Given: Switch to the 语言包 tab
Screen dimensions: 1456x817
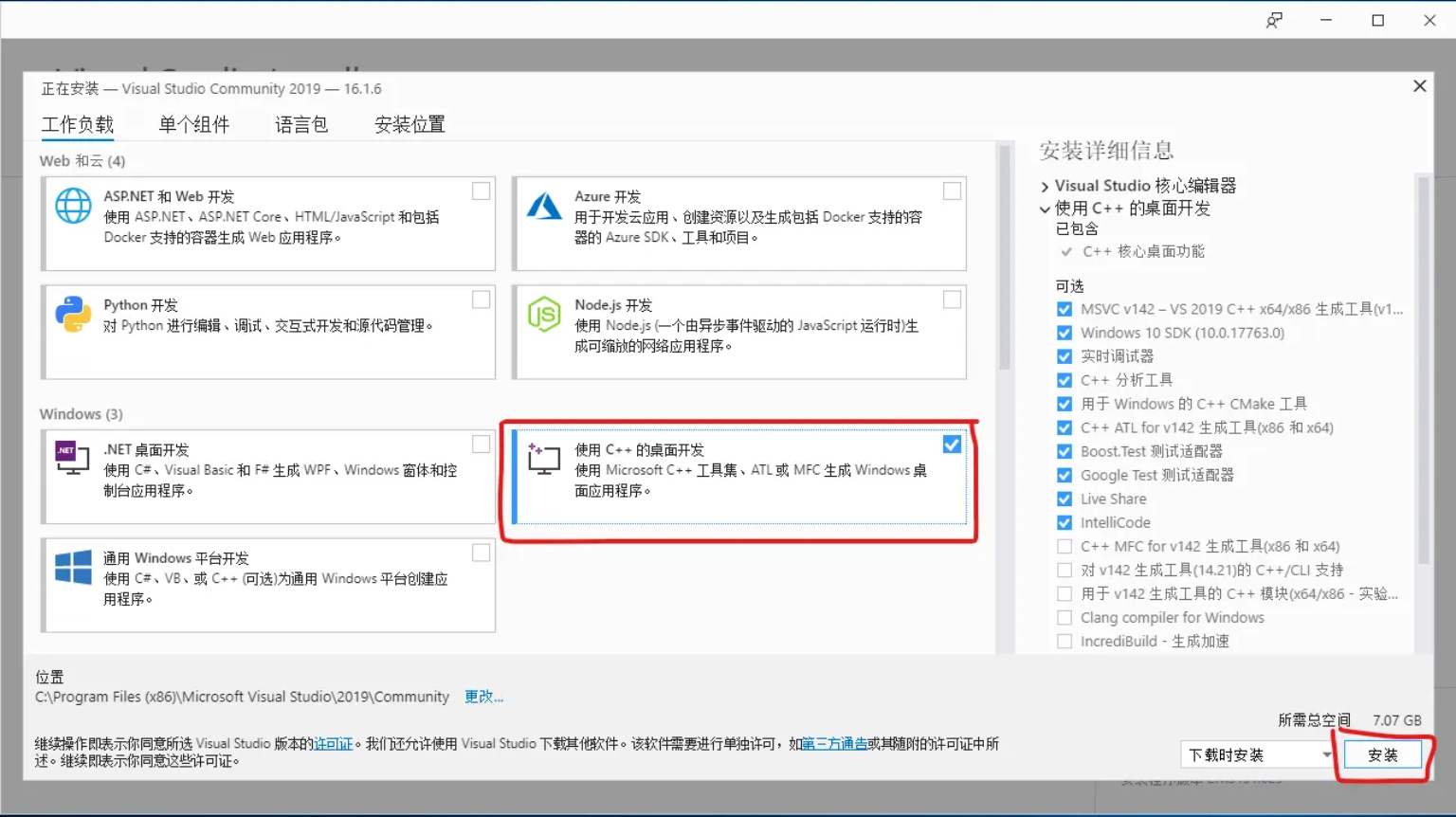Looking at the screenshot, I should coord(300,124).
